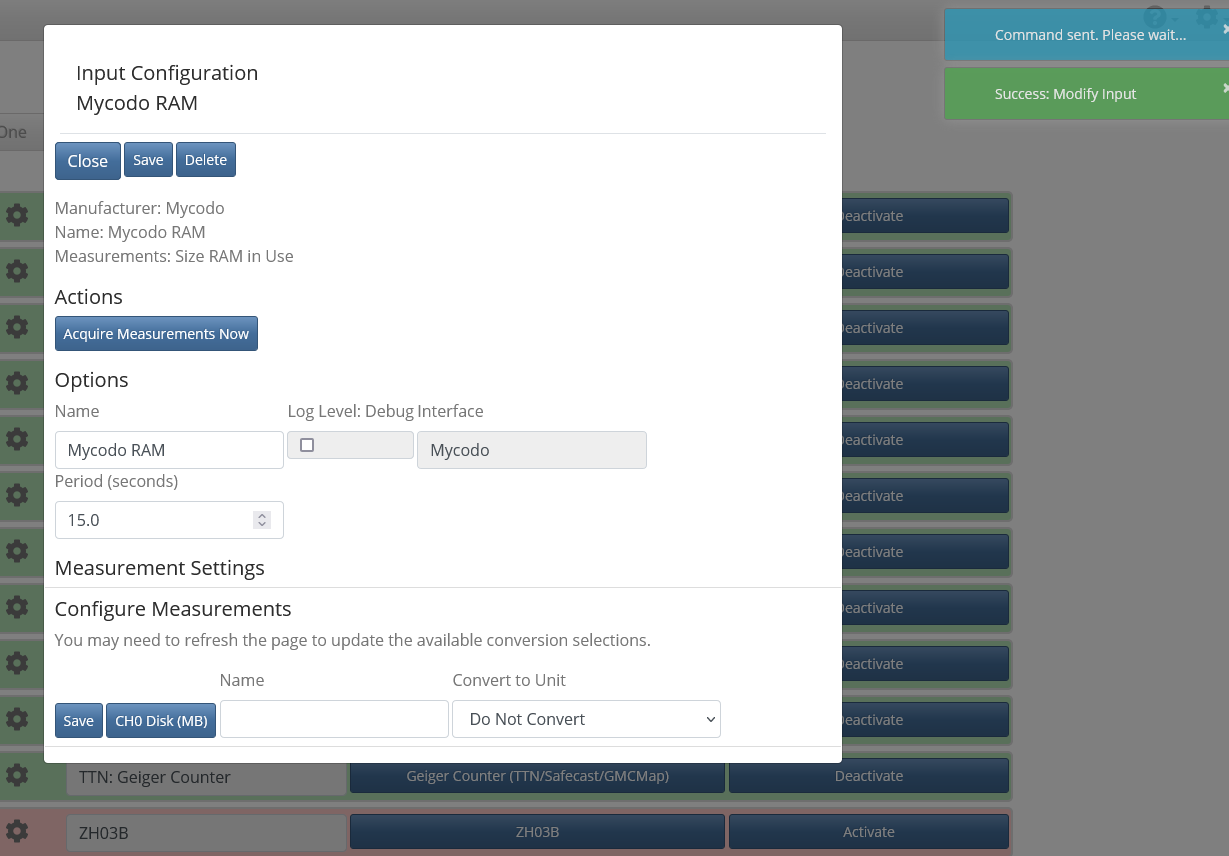Save the Input Configuration changes
Screen dimensions: 1229x856
click(148, 159)
